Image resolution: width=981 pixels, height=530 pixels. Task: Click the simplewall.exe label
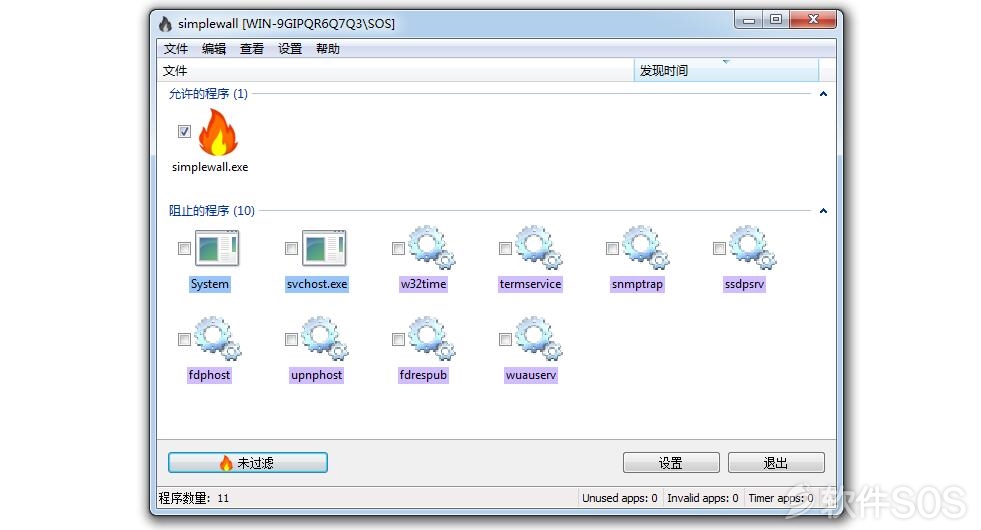210,167
